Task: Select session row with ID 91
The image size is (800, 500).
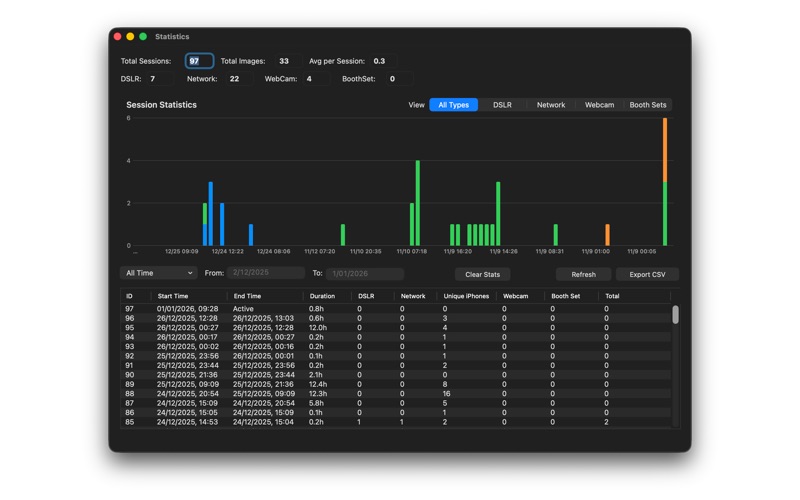Action: coord(396,365)
